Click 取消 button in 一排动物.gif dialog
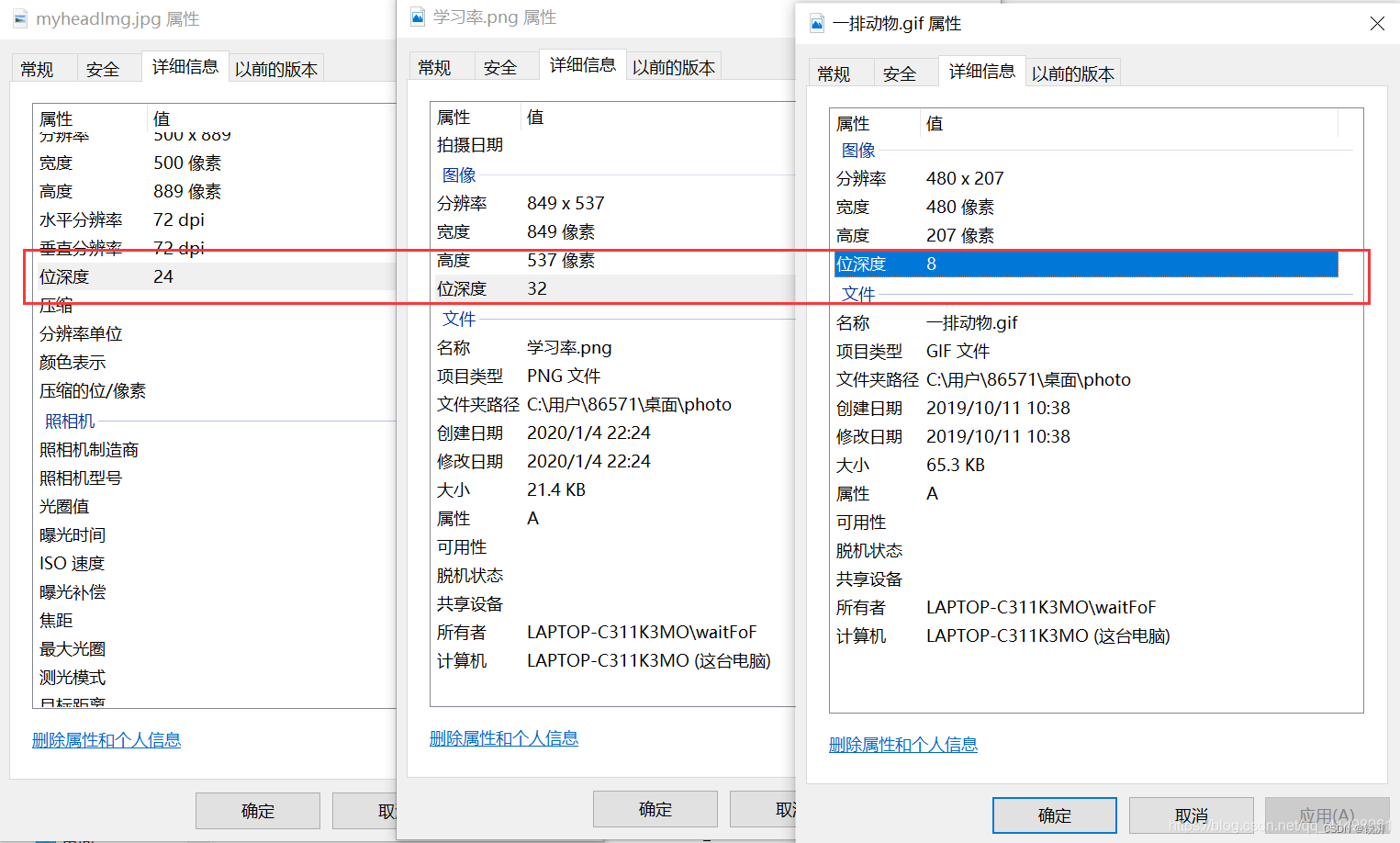This screenshot has height=843, width=1400. pyautogui.click(x=1191, y=815)
